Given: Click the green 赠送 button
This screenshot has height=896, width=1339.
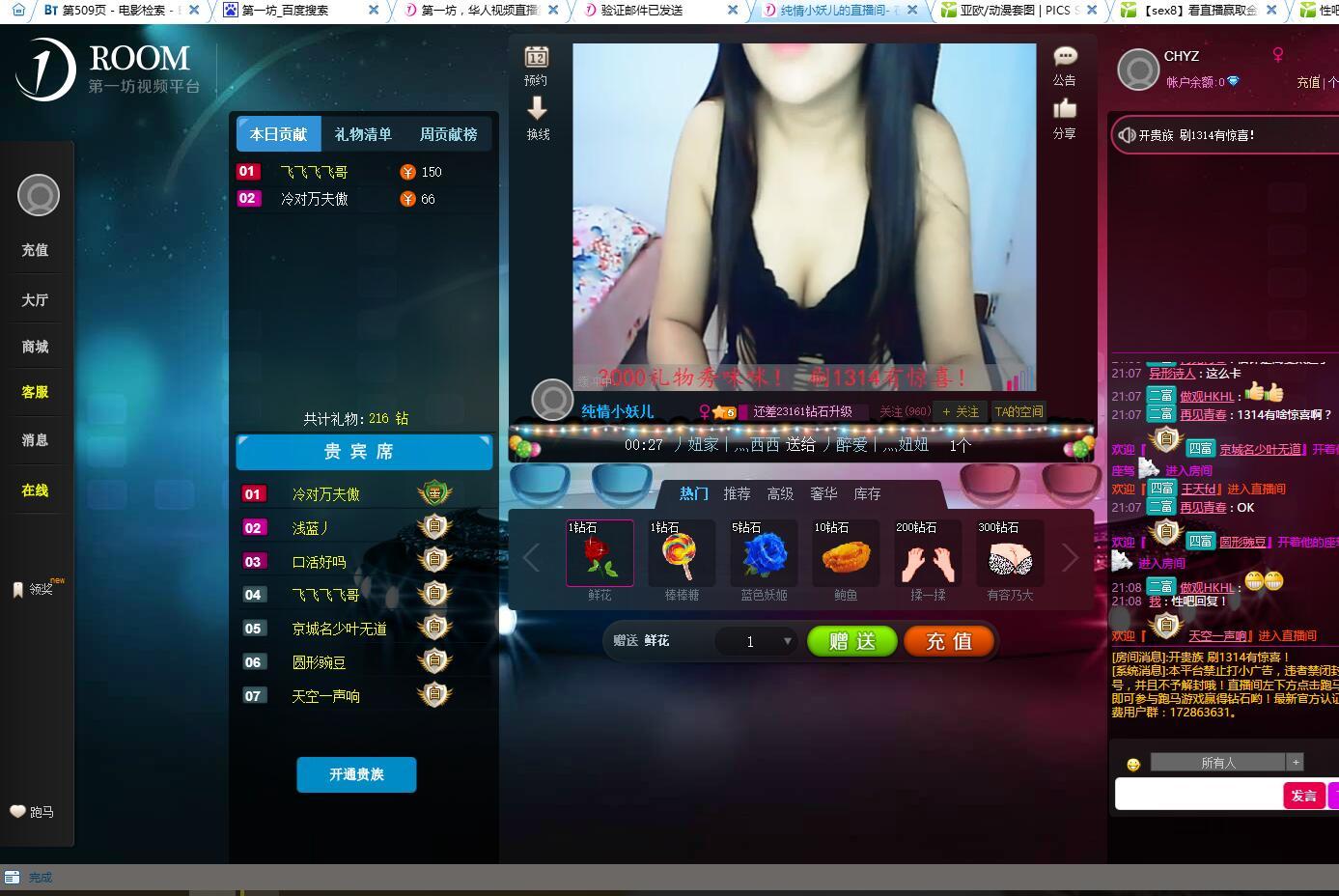Looking at the screenshot, I should click(851, 641).
